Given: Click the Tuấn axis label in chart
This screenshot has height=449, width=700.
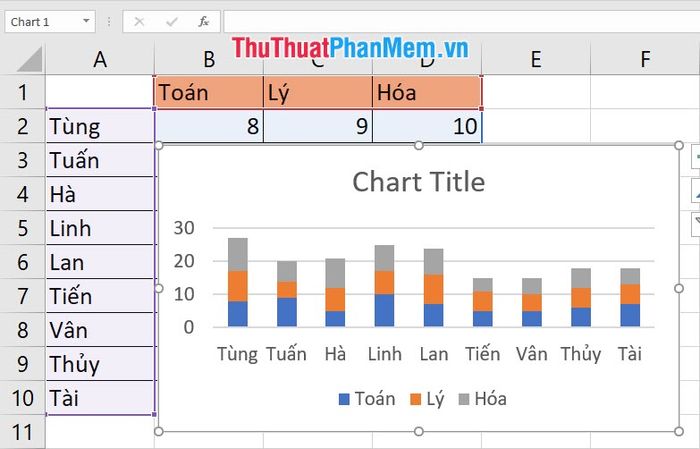Looking at the screenshot, I should click(287, 354).
